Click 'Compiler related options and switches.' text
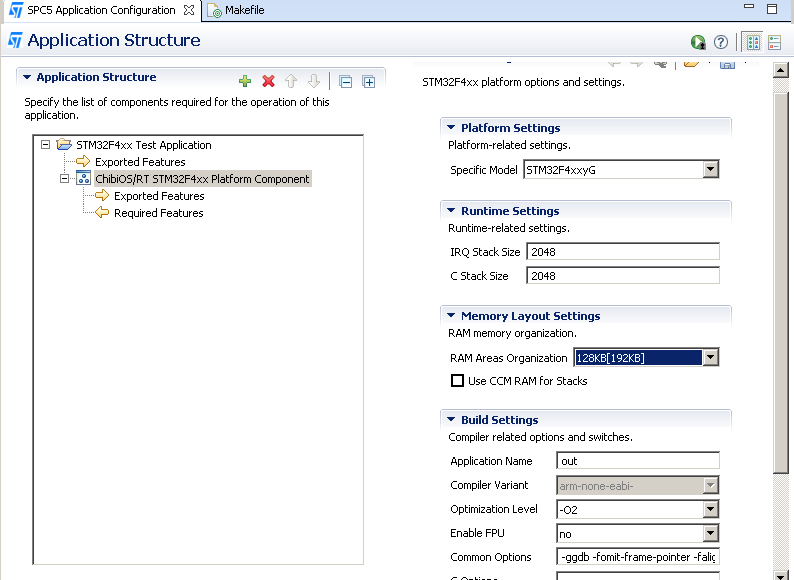The image size is (794, 580). pos(540,437)
